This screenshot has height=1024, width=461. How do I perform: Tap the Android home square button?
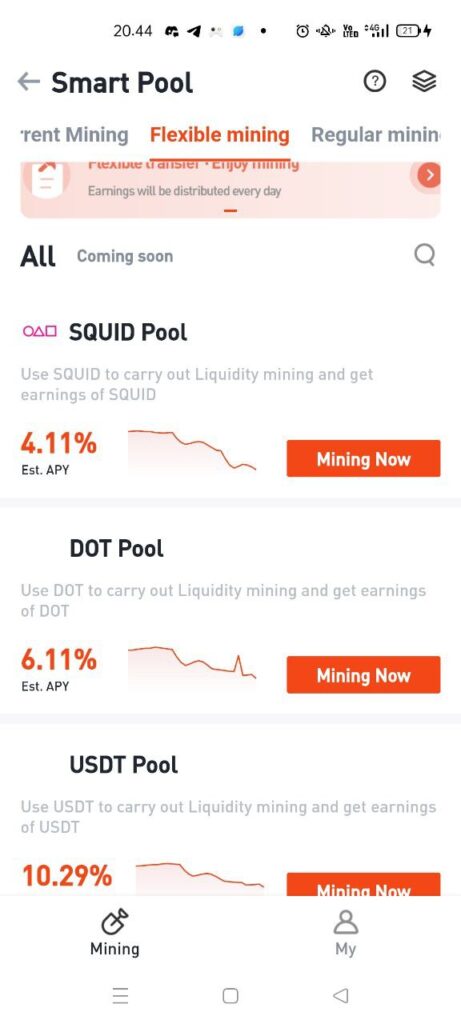click(x=230, y=995)
